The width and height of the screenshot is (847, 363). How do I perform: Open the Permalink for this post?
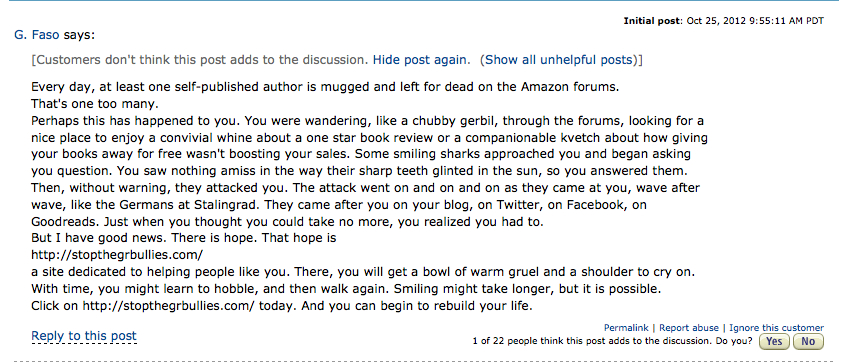[x=626, y=328]
